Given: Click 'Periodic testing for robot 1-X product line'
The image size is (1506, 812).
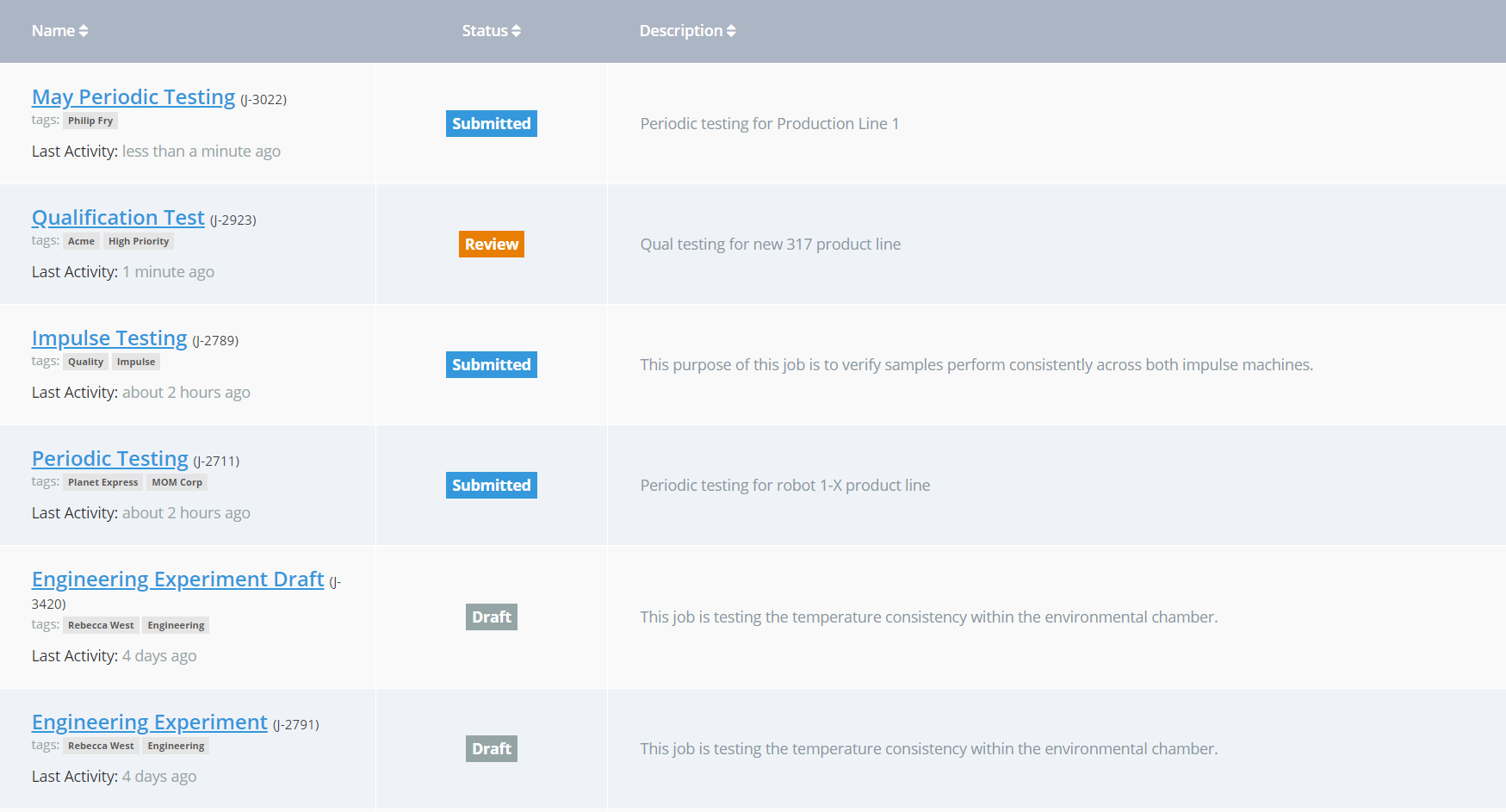Looking at the screenshot, I should pyautogui.click(x=785, y=486).
